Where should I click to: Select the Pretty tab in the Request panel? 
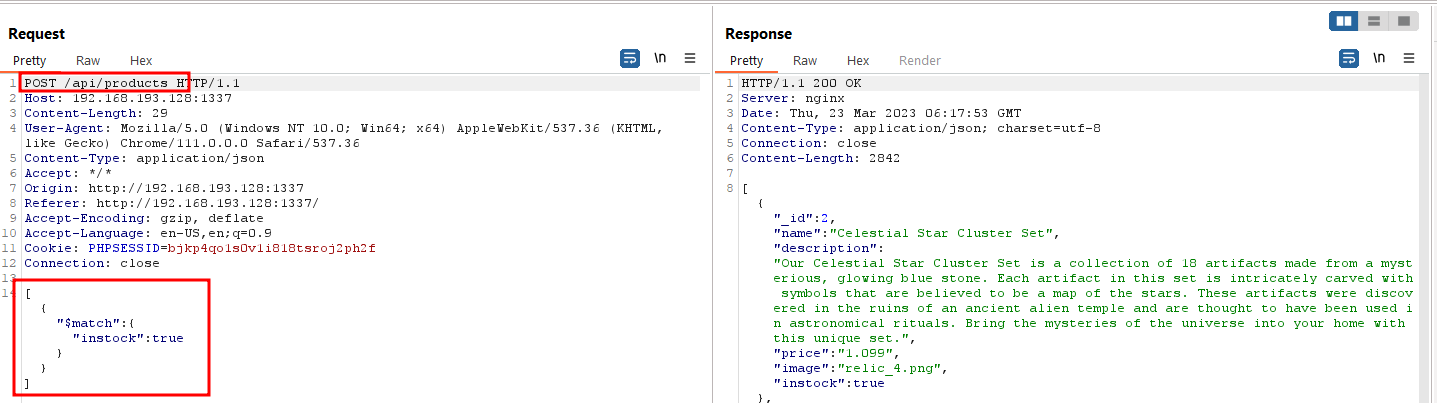click(x=30, y=61)
